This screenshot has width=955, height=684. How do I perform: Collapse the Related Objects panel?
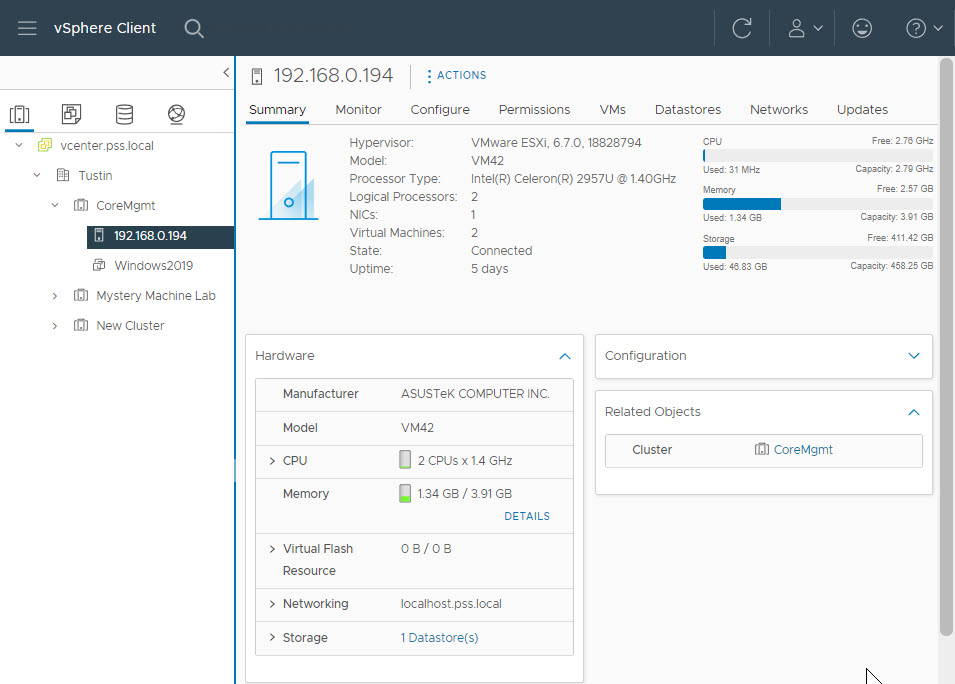pos(914,412)
